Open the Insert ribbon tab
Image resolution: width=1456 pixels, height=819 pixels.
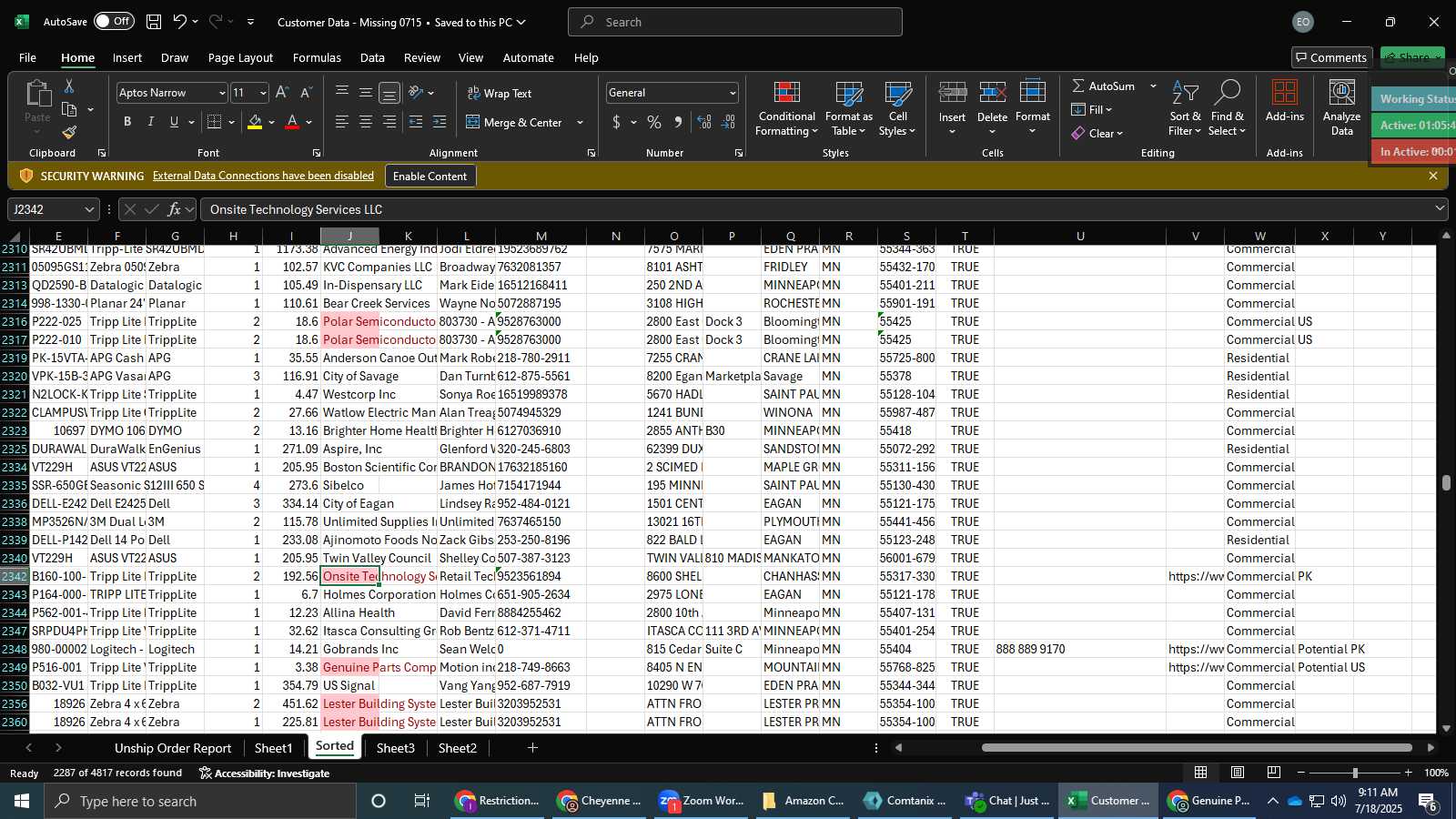tap(127, 57)
